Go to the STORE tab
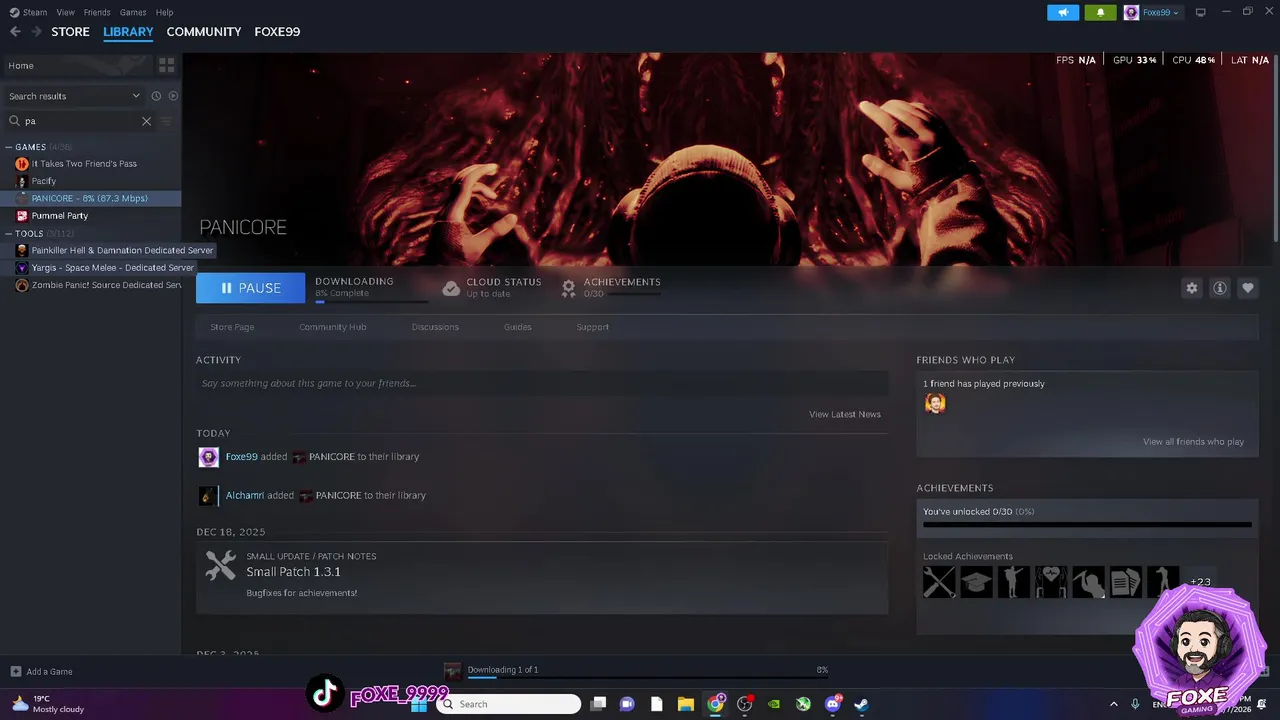 pos(70,32)
